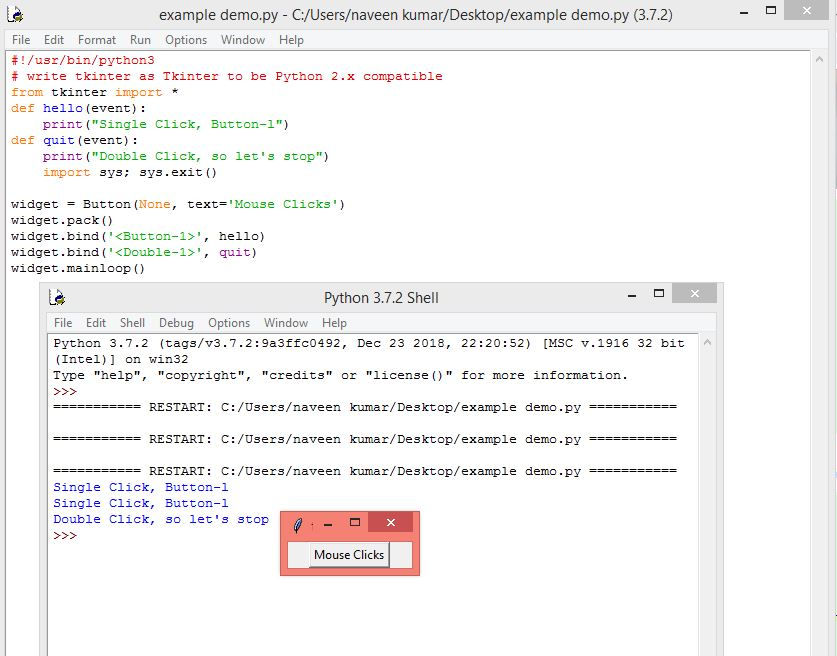Open the editor's Options menu
The height and width of the screenshot is (656, 837).
tap(186, 40)
